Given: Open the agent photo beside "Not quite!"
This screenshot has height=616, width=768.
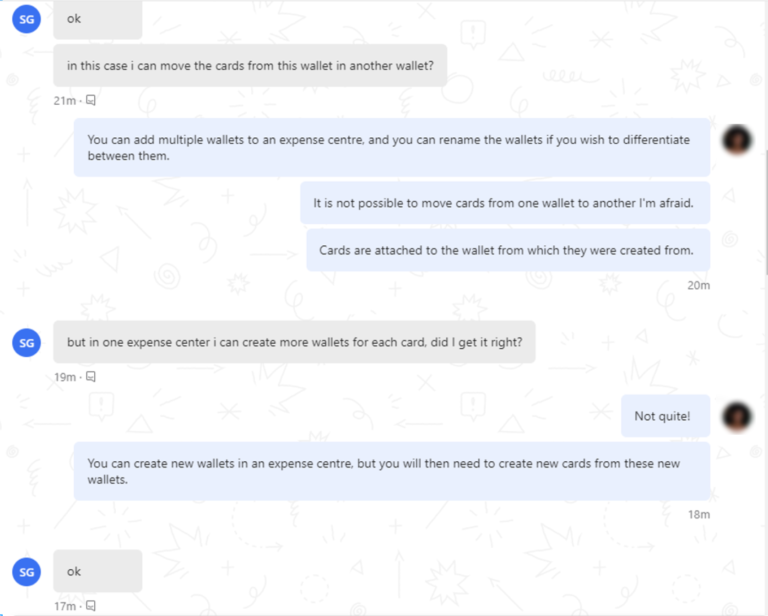Looking at the screenshot, I should pos(738,416).
